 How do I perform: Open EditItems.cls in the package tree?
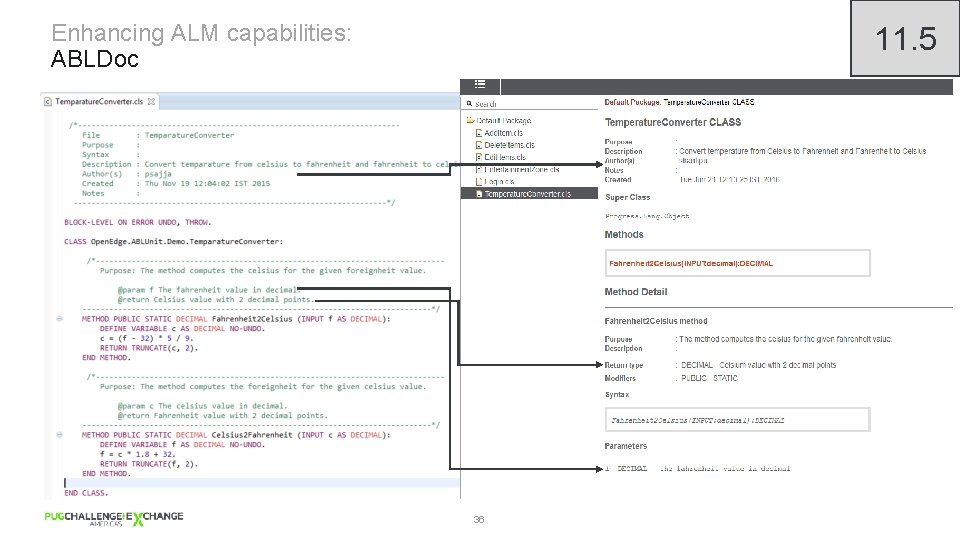pyautogui.click(x=504, y=157)
